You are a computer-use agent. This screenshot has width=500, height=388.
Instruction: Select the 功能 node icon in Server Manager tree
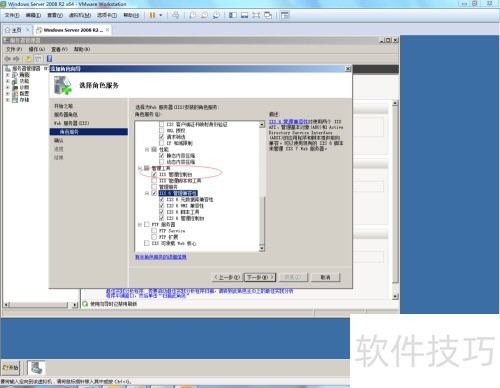point(15,81)
